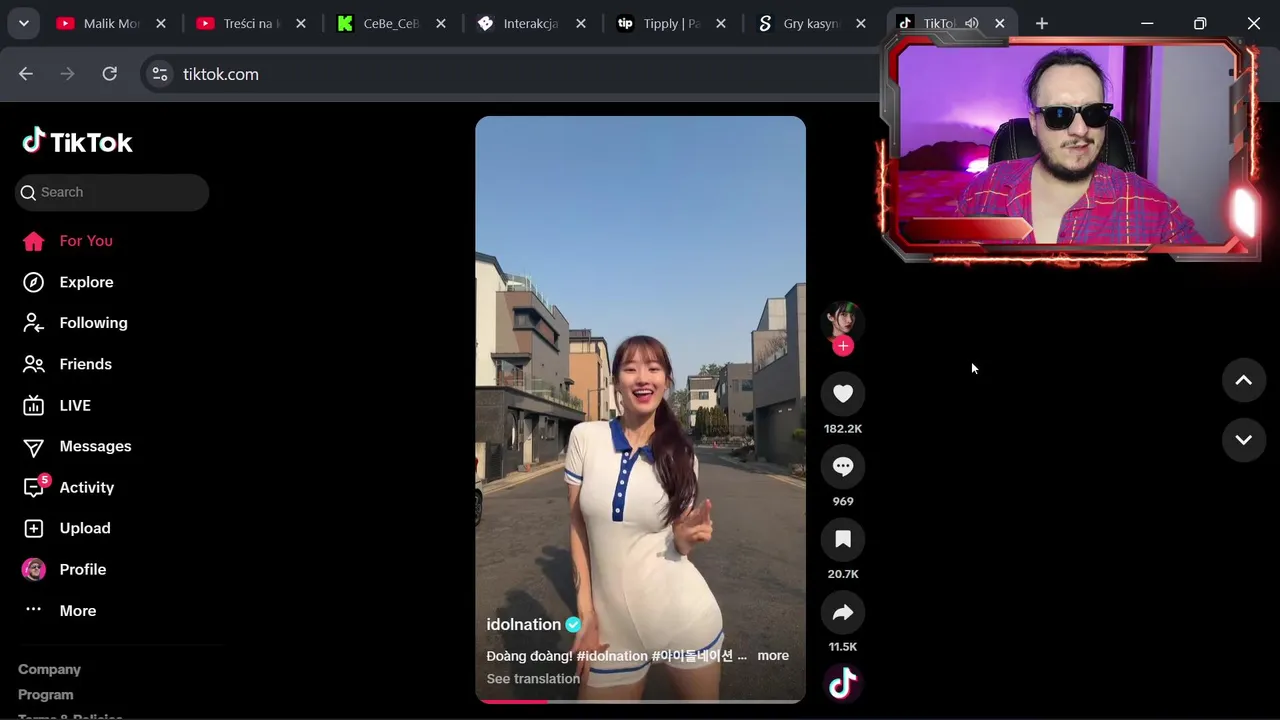Focus the TikTok Search field

click(112, 192)
